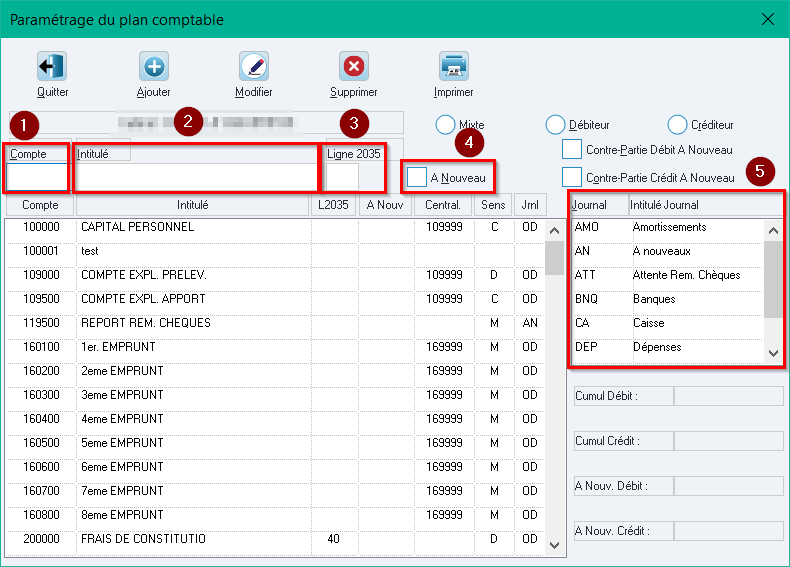Click the Central. column header

pos(443,205)
